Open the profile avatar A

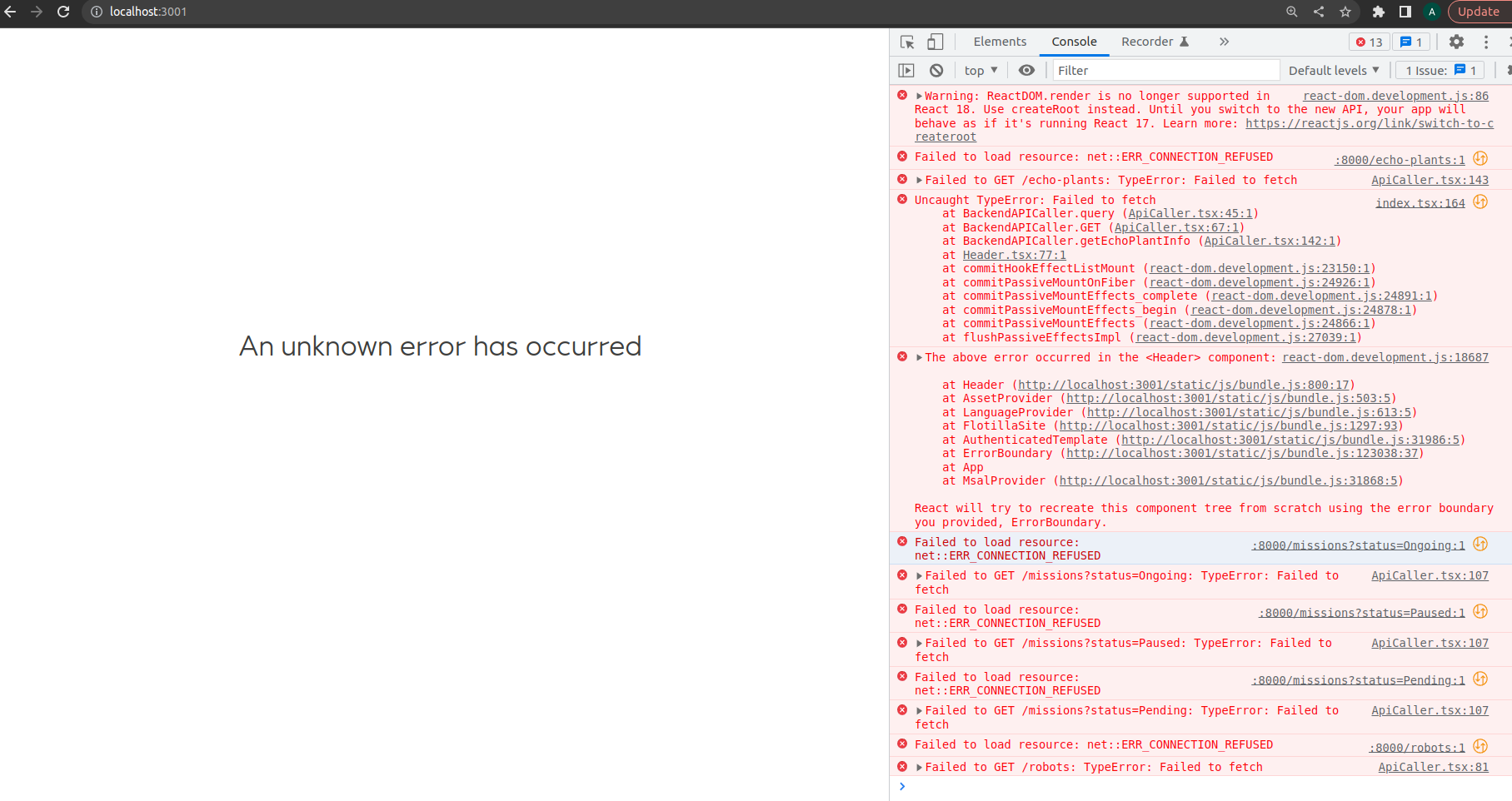coord(1432,12)
